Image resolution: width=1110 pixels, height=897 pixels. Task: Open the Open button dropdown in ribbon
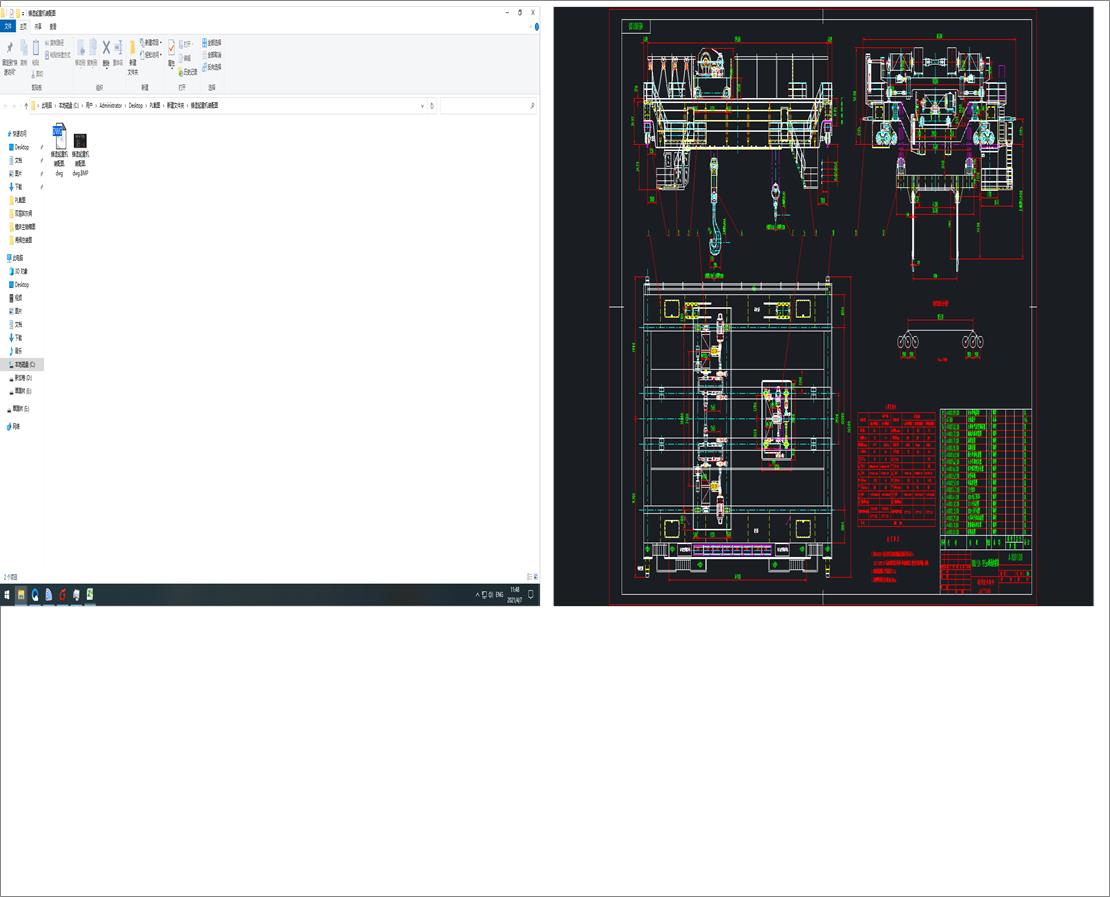(x=192, y=44)
